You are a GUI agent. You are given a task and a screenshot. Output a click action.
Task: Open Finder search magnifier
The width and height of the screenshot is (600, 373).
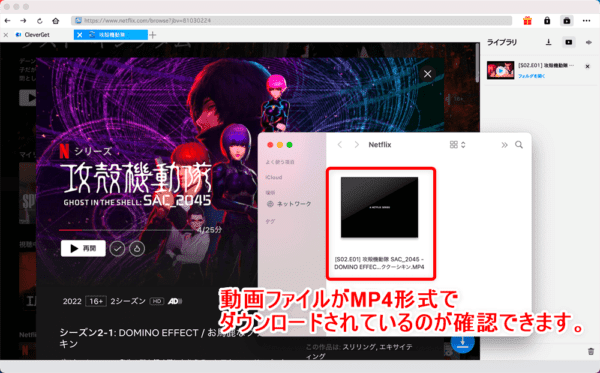coord(519,145)
